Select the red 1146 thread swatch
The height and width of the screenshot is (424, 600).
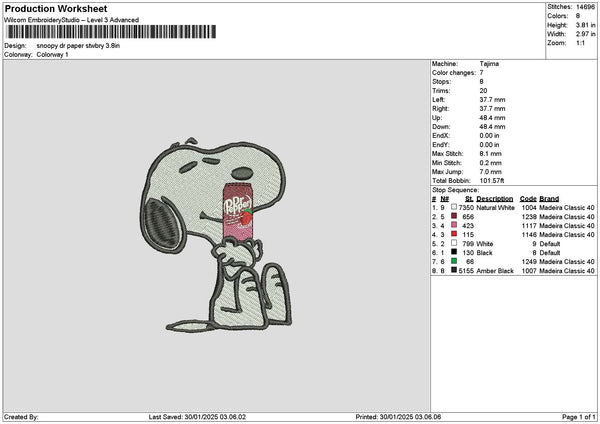[454, 234]
